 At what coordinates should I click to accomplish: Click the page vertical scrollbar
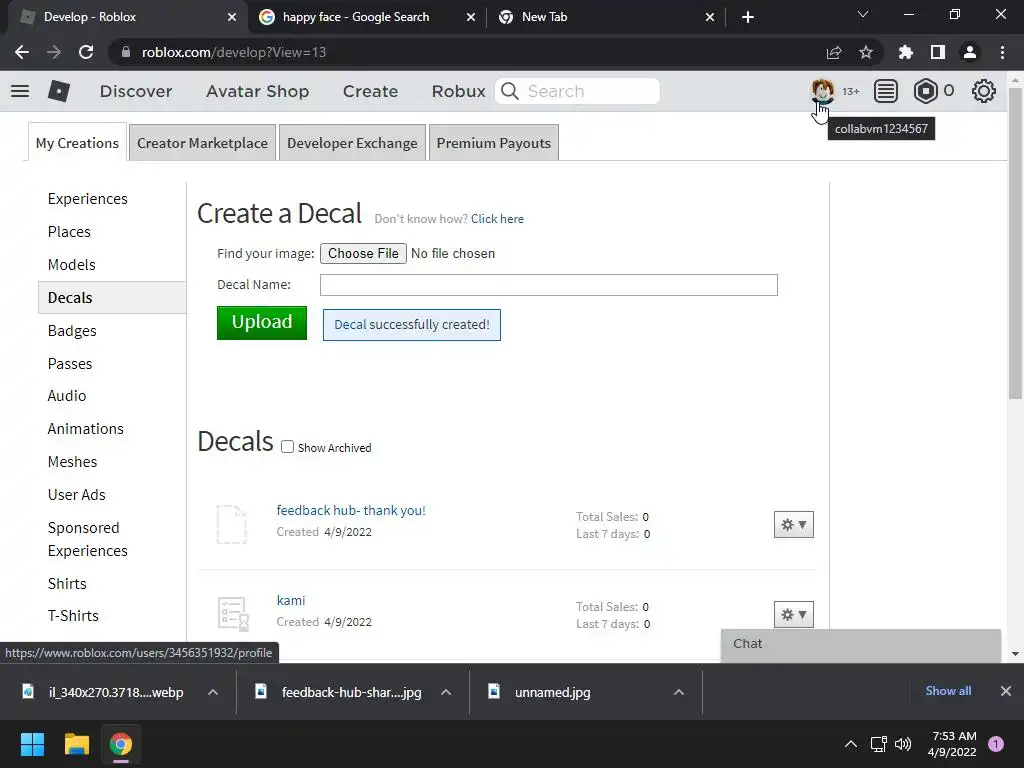point(1015,243)
